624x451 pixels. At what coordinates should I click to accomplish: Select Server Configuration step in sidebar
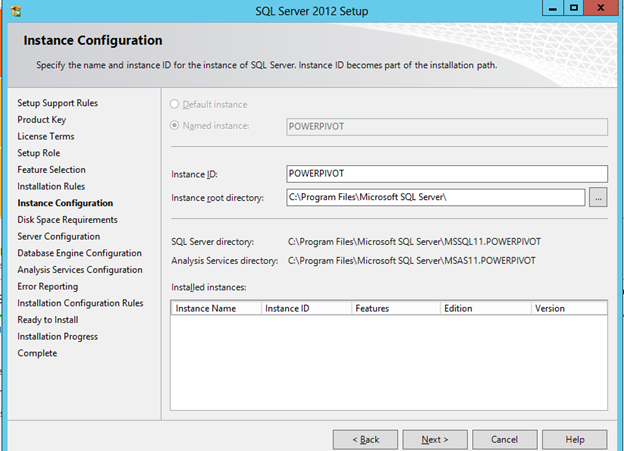58,237
